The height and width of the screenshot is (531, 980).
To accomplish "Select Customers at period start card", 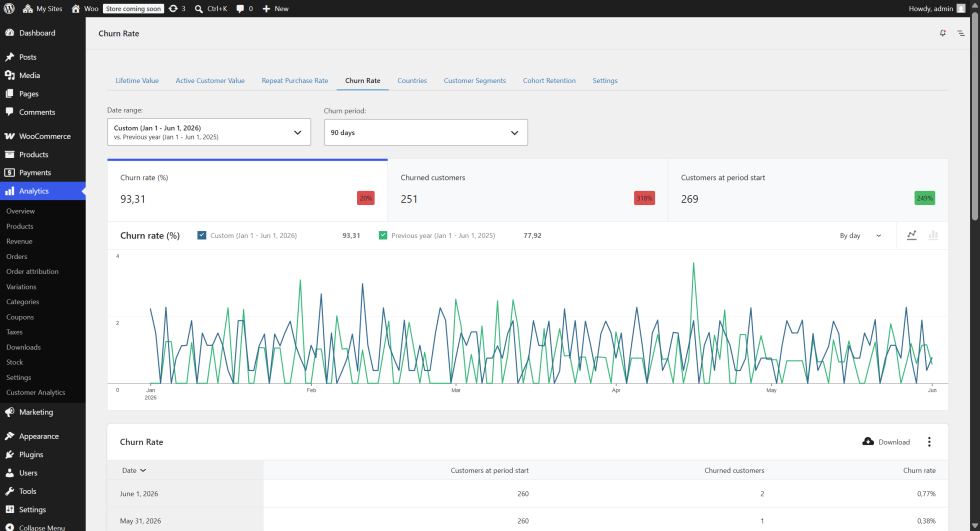I will point(808,190).
